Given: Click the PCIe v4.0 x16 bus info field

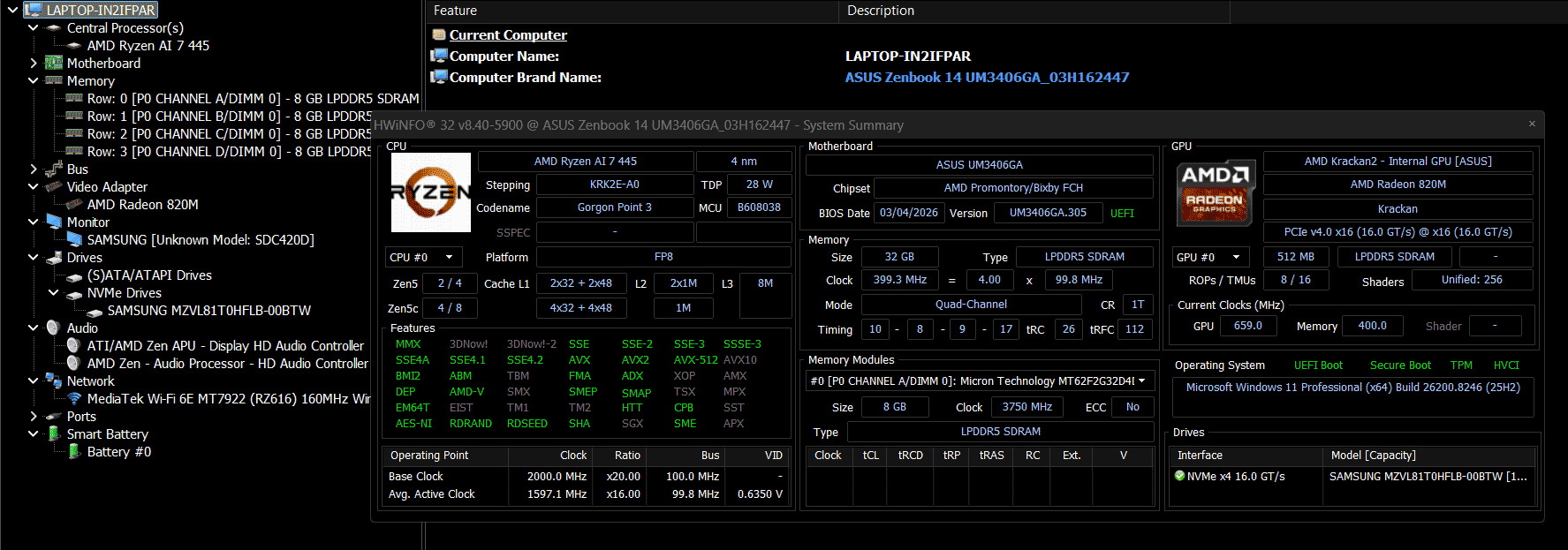Looking at the screenshot, I should [x=1398, y=232].
